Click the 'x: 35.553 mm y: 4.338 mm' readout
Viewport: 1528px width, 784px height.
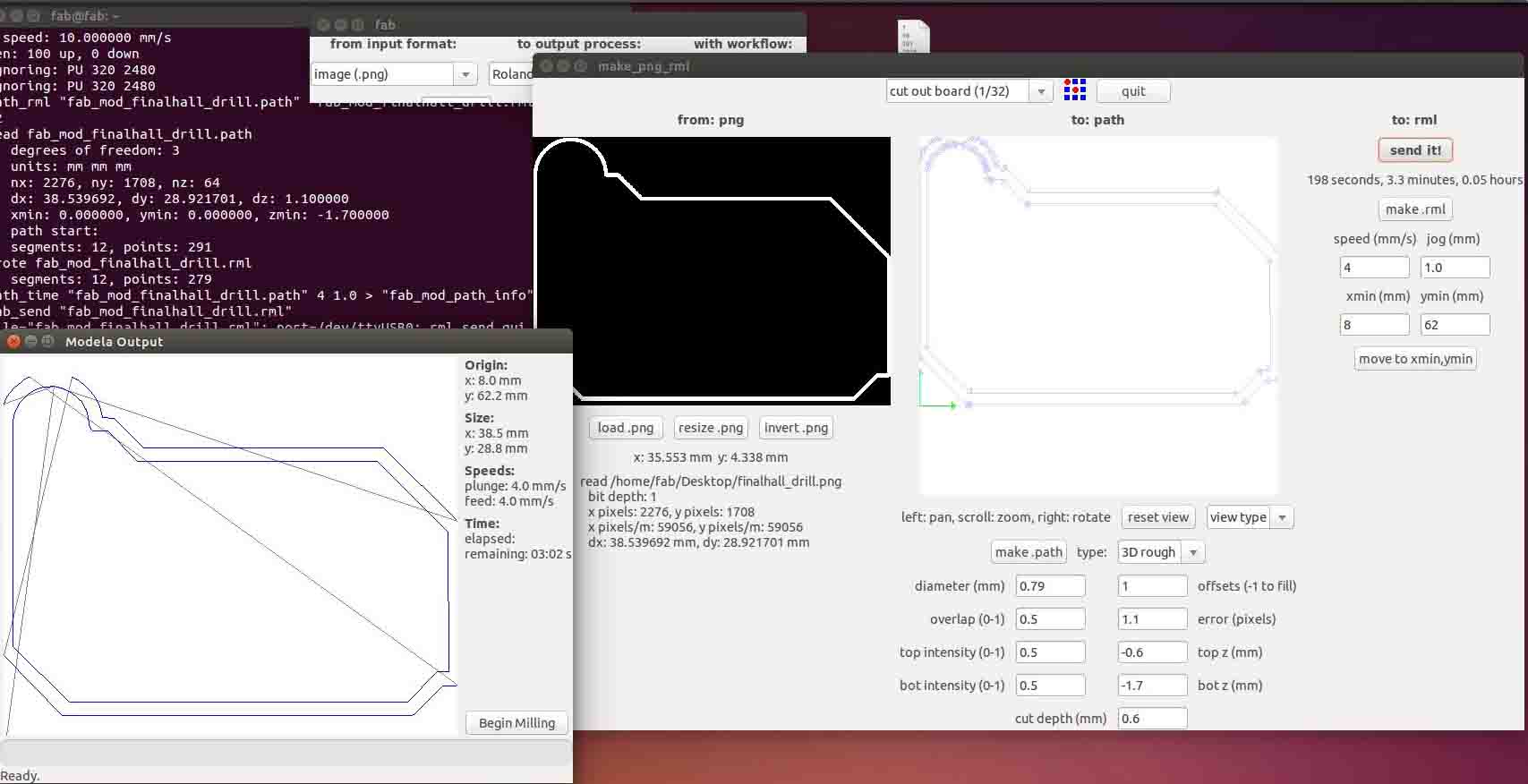pyautogui.click(x=711, y=457)
